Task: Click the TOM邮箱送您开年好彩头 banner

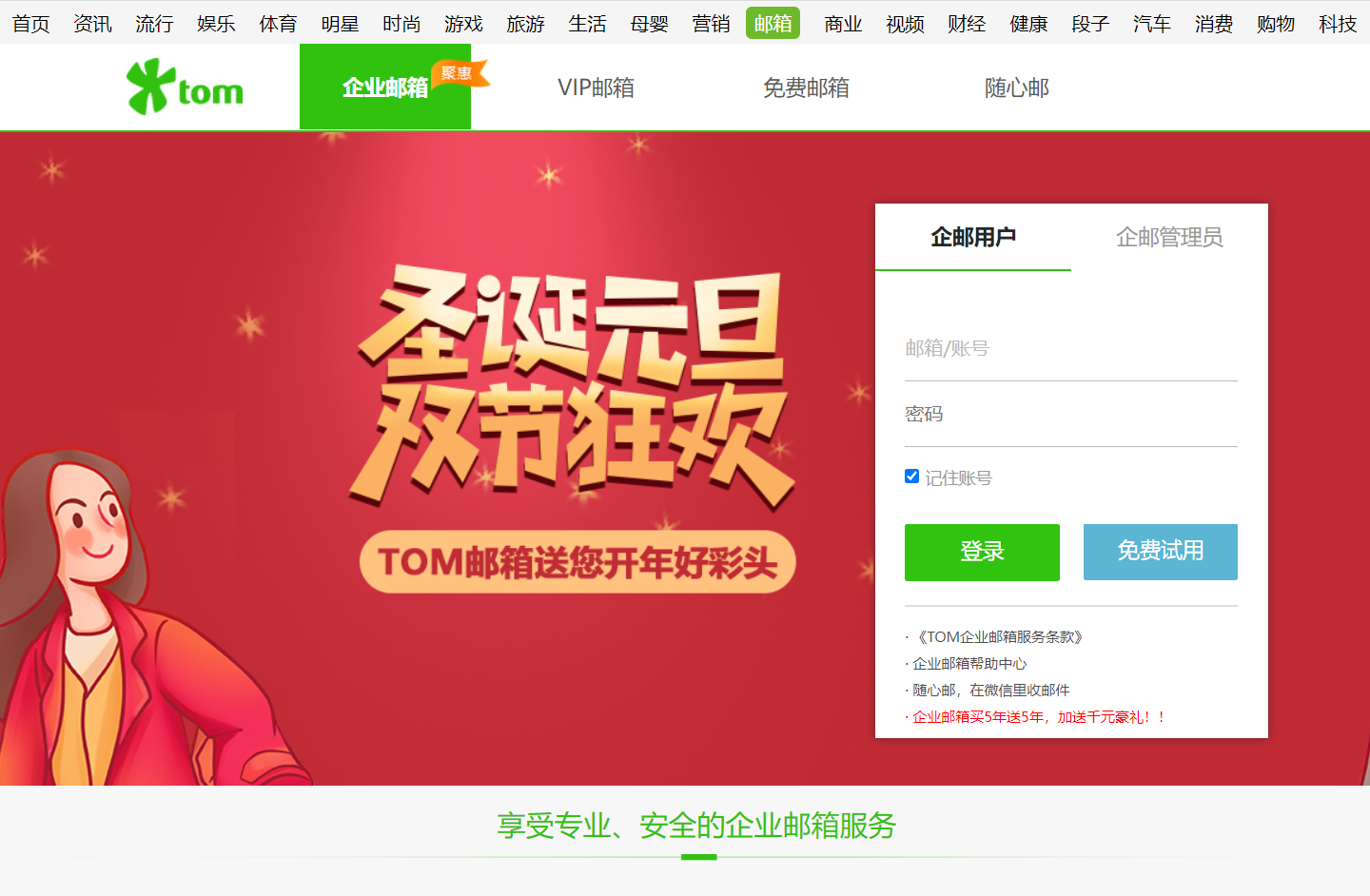Action: coord(577,562)
